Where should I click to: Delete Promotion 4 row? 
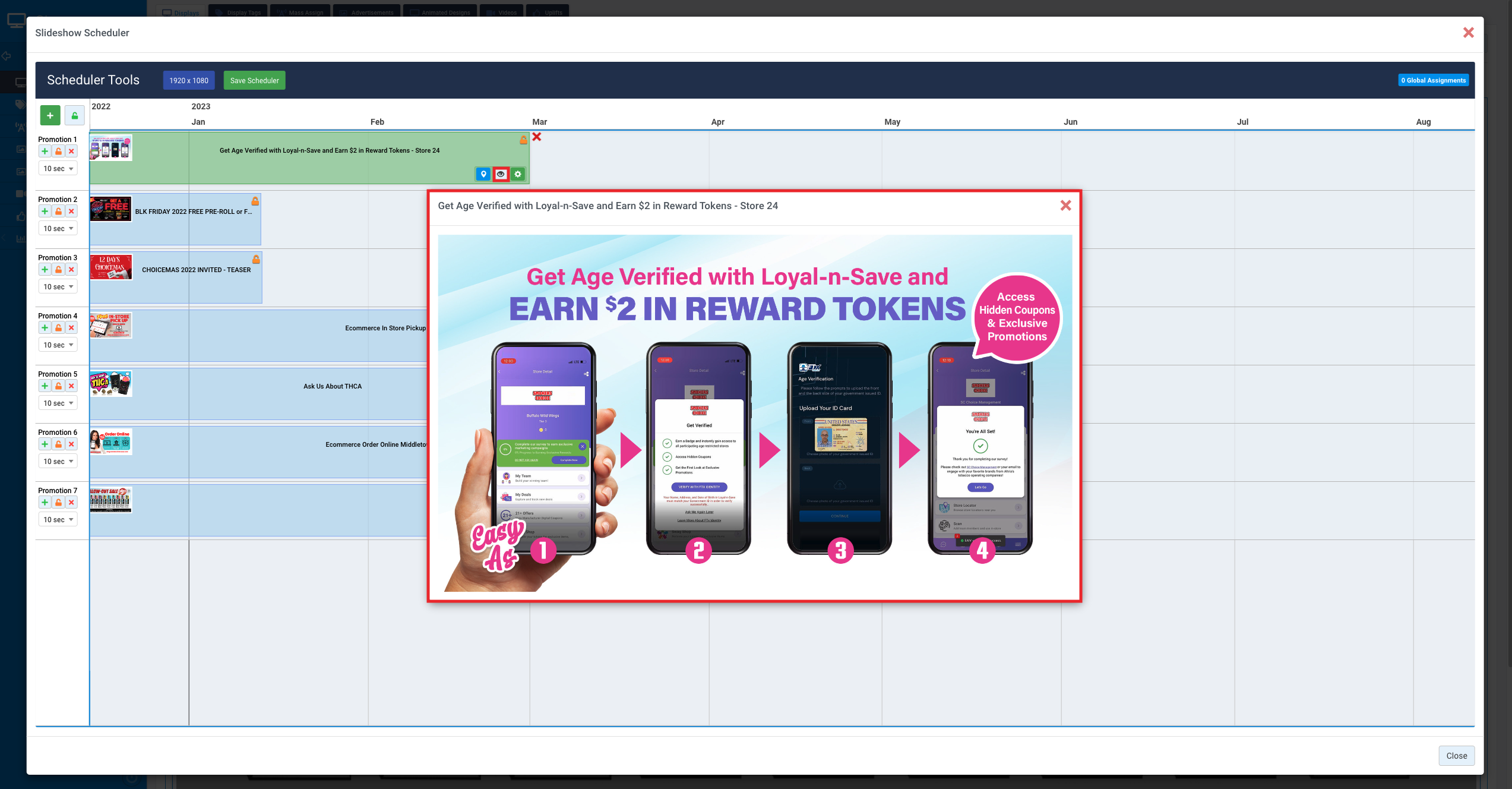71,327
